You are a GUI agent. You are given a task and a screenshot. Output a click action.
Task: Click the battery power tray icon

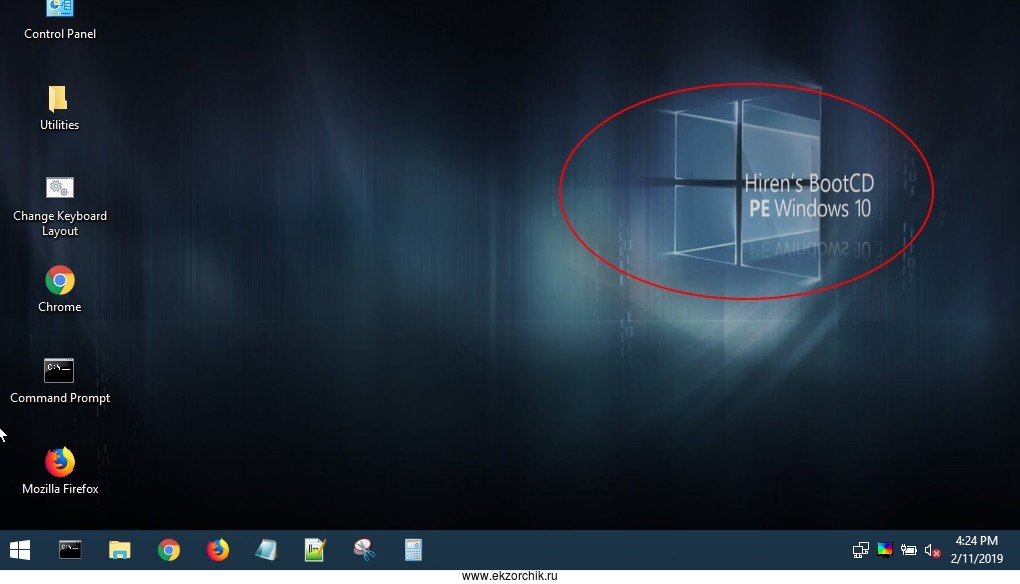coord(909,550)
